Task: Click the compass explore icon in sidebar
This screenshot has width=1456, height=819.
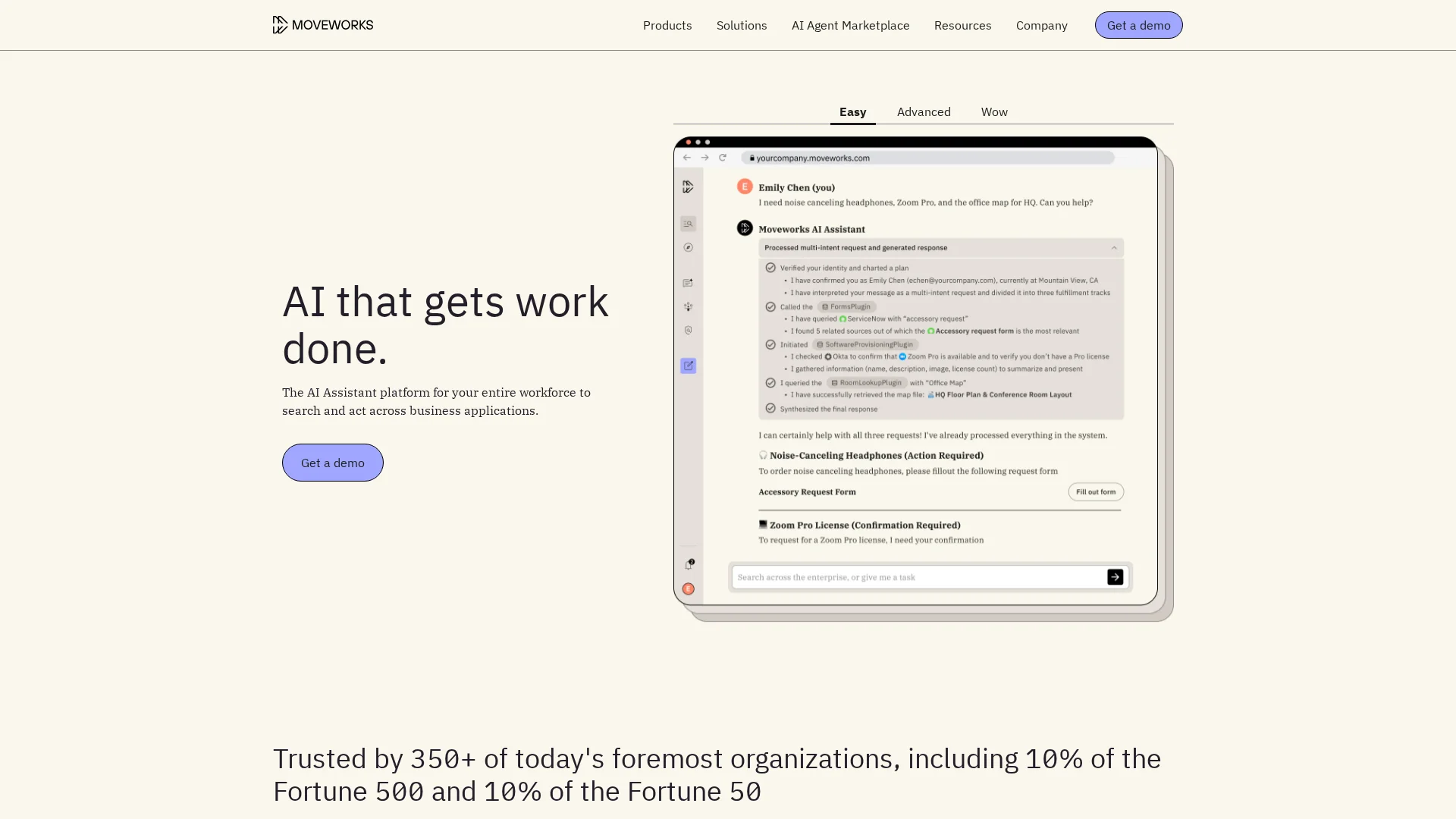Action: click(x=688, y=247)
